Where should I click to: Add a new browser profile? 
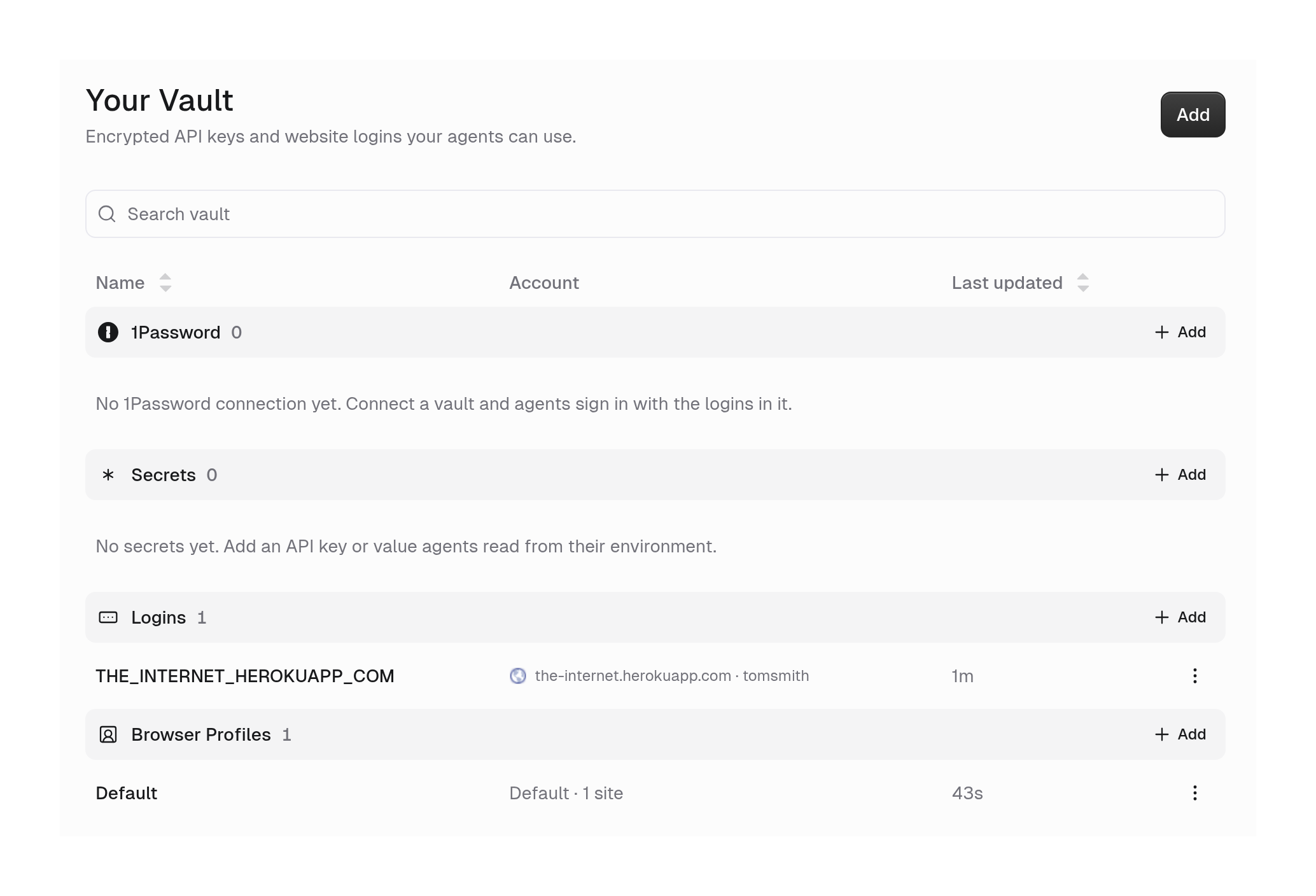[x=1180, y=734]
